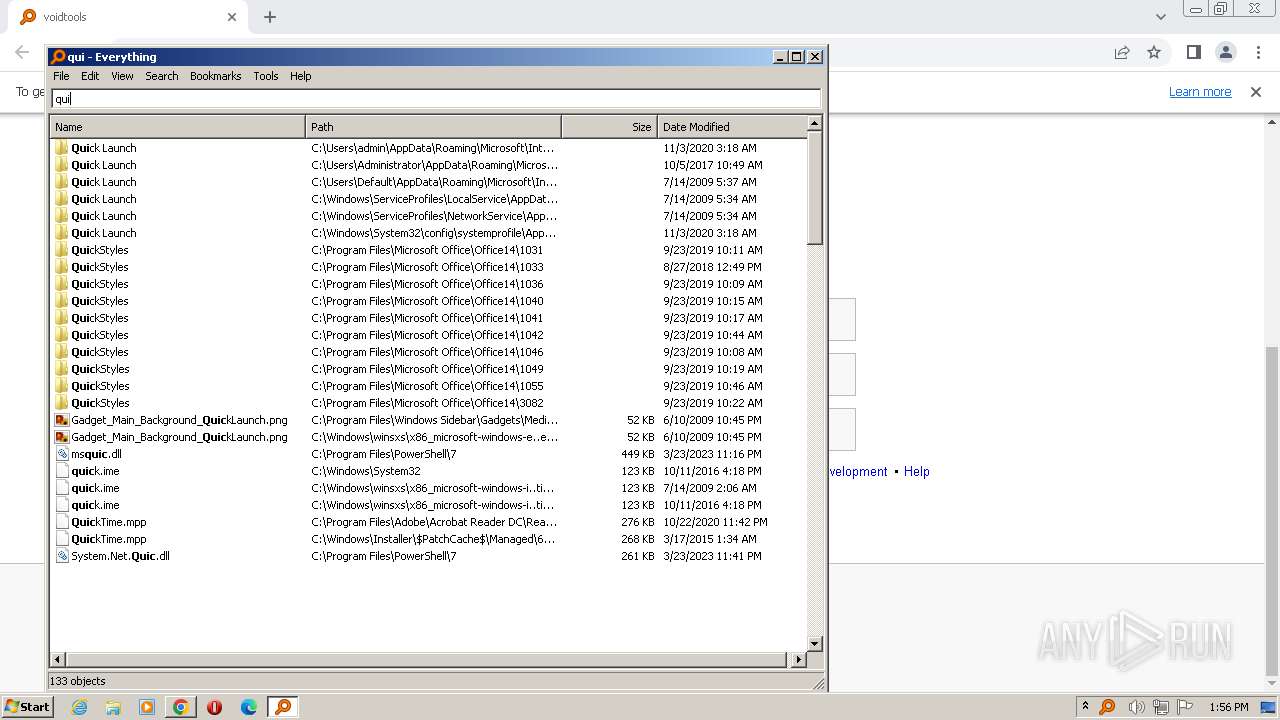Screen dimensions: 1280x720
Task: Select QuickStyles folder in Office14\1040
Action: 99,301
